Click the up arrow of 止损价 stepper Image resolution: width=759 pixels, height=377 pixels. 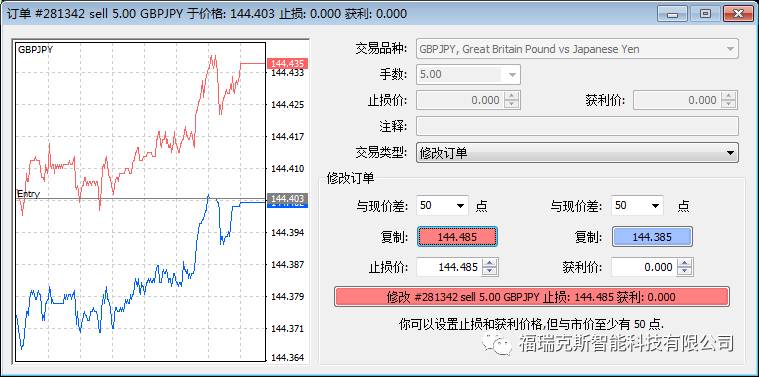(x=490, y=263)
